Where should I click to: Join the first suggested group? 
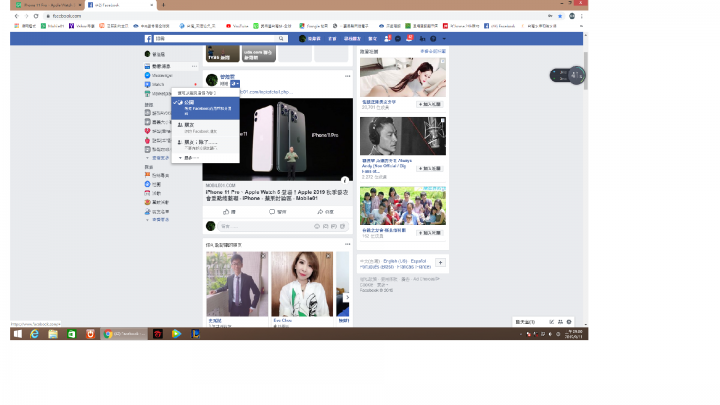pos(430,104)
